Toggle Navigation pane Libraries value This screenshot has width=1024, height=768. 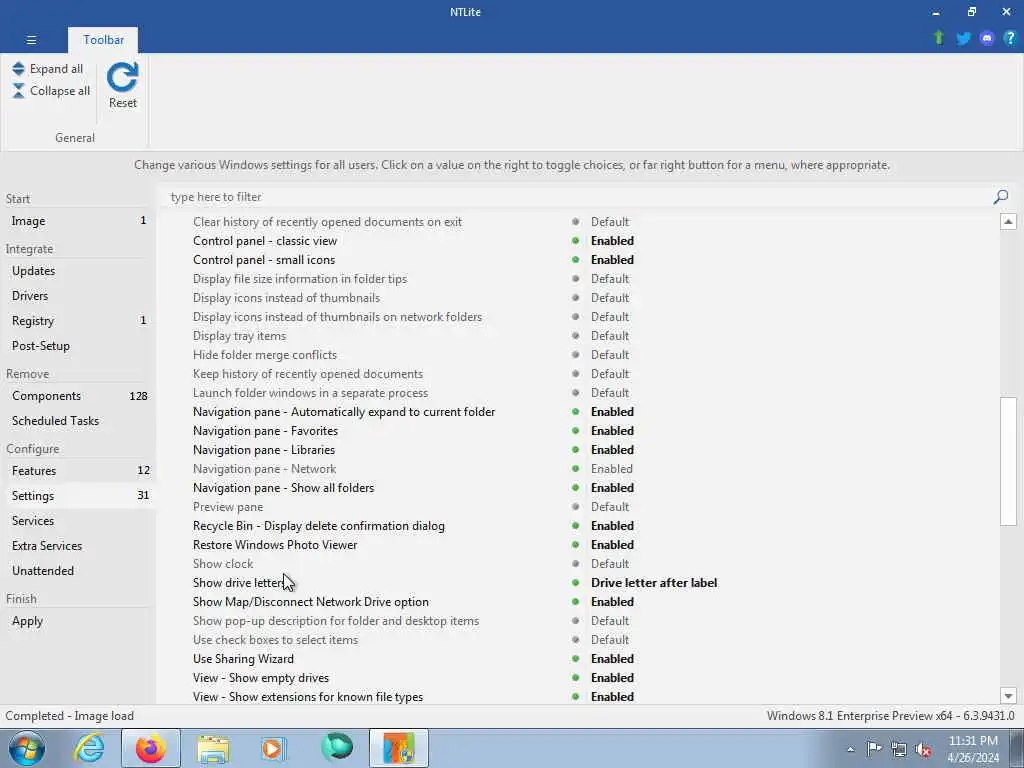[612, 449]
